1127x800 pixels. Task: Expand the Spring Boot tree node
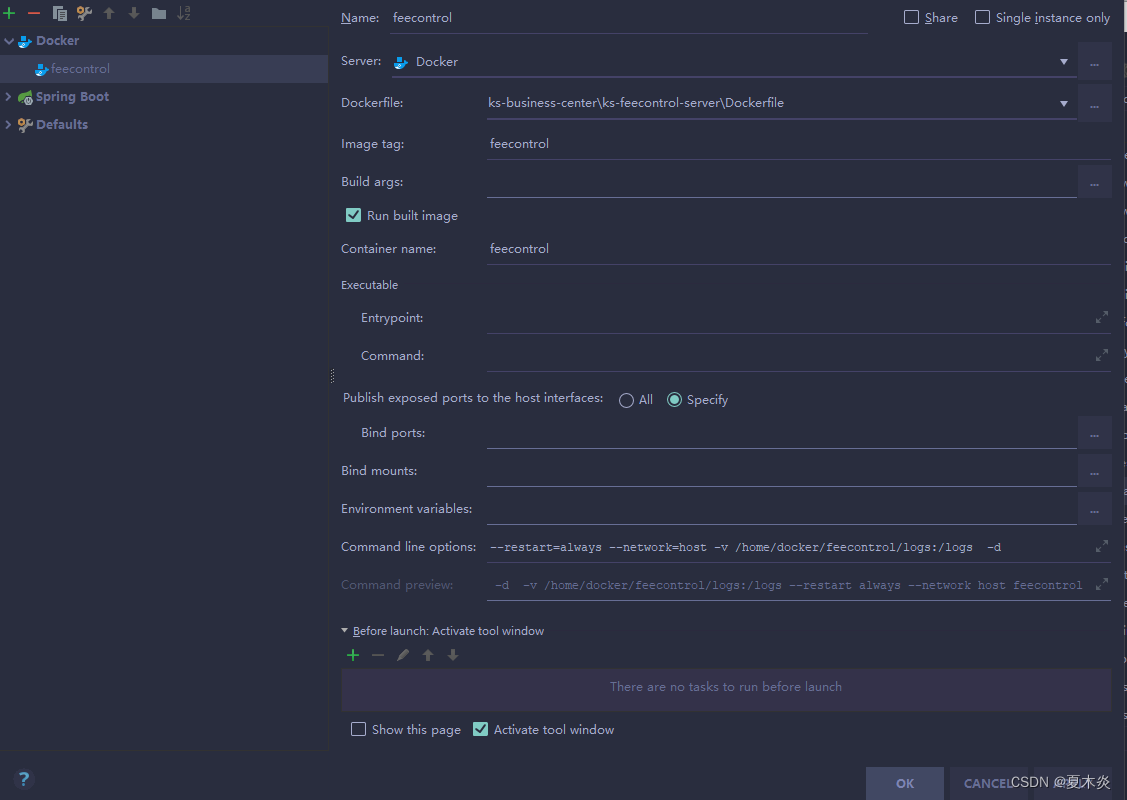point(9,97)
